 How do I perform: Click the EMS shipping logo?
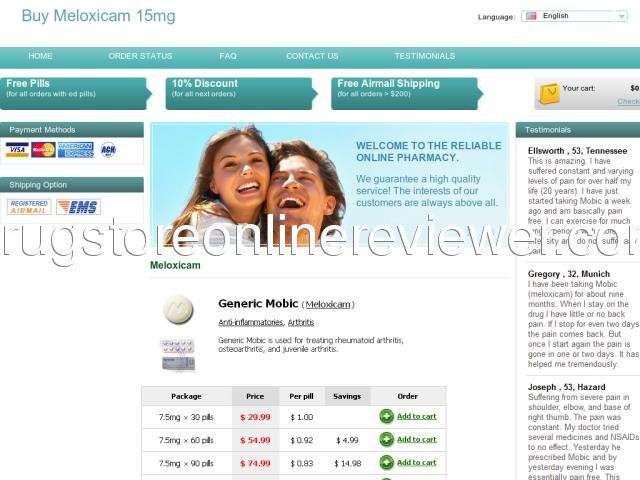(78, 207)
